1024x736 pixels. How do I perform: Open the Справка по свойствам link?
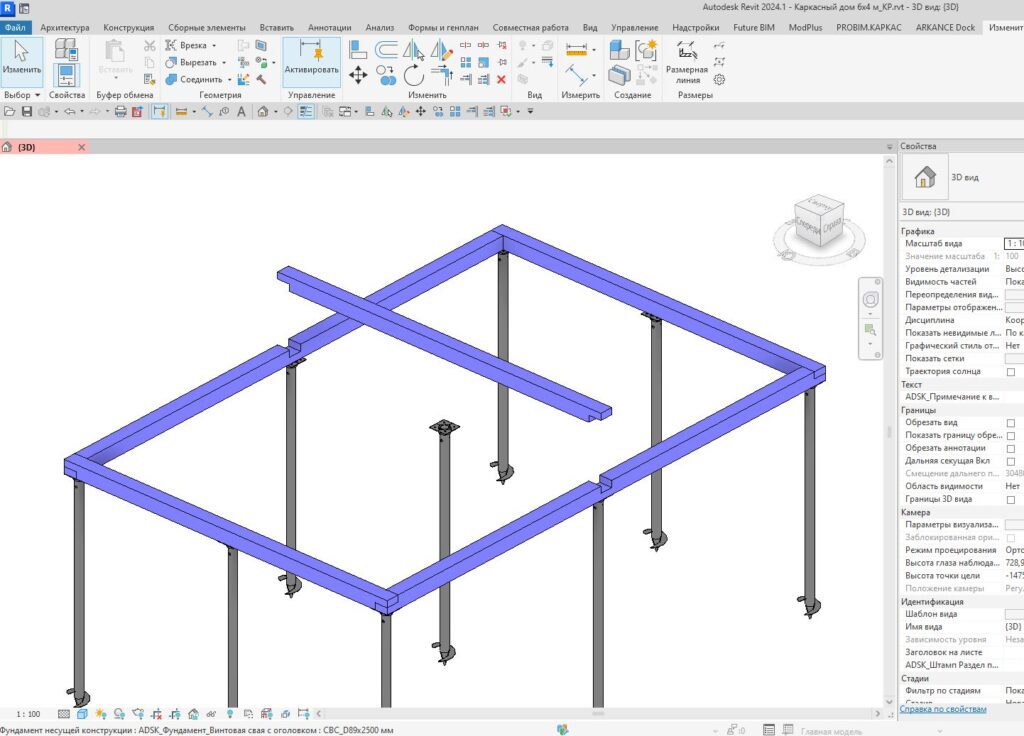(942, 709)
